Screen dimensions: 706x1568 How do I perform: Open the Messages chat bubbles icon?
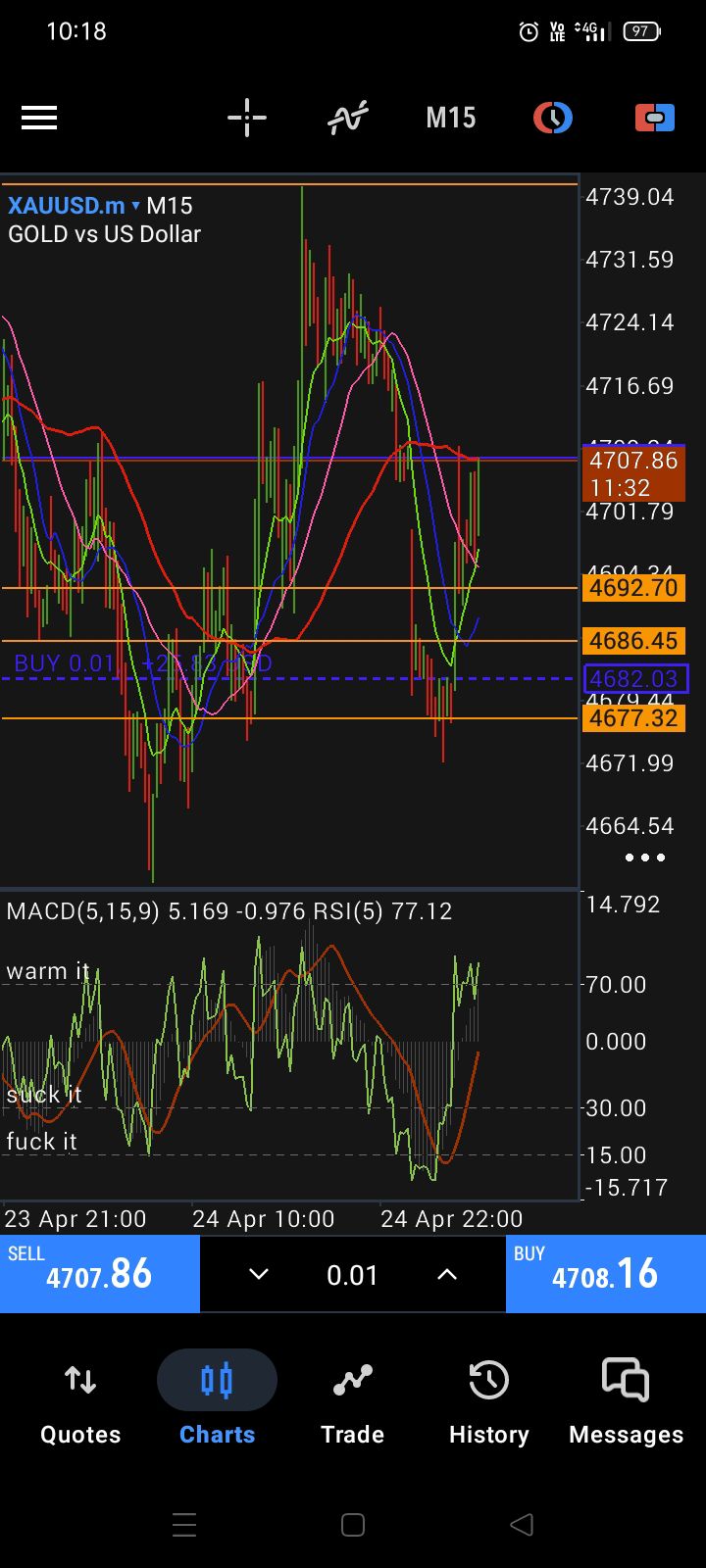[626, 1380]
